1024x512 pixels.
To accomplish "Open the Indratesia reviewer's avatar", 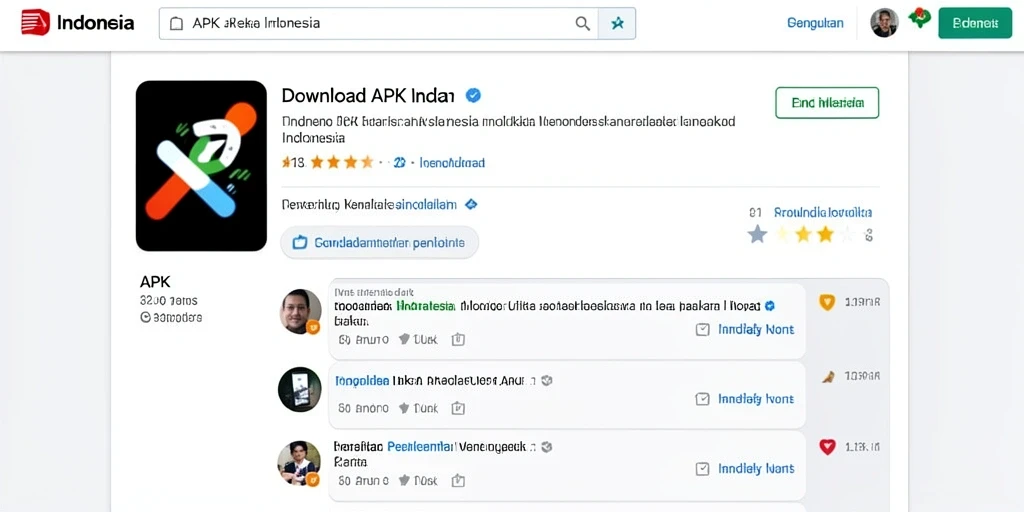I will 300,312.
